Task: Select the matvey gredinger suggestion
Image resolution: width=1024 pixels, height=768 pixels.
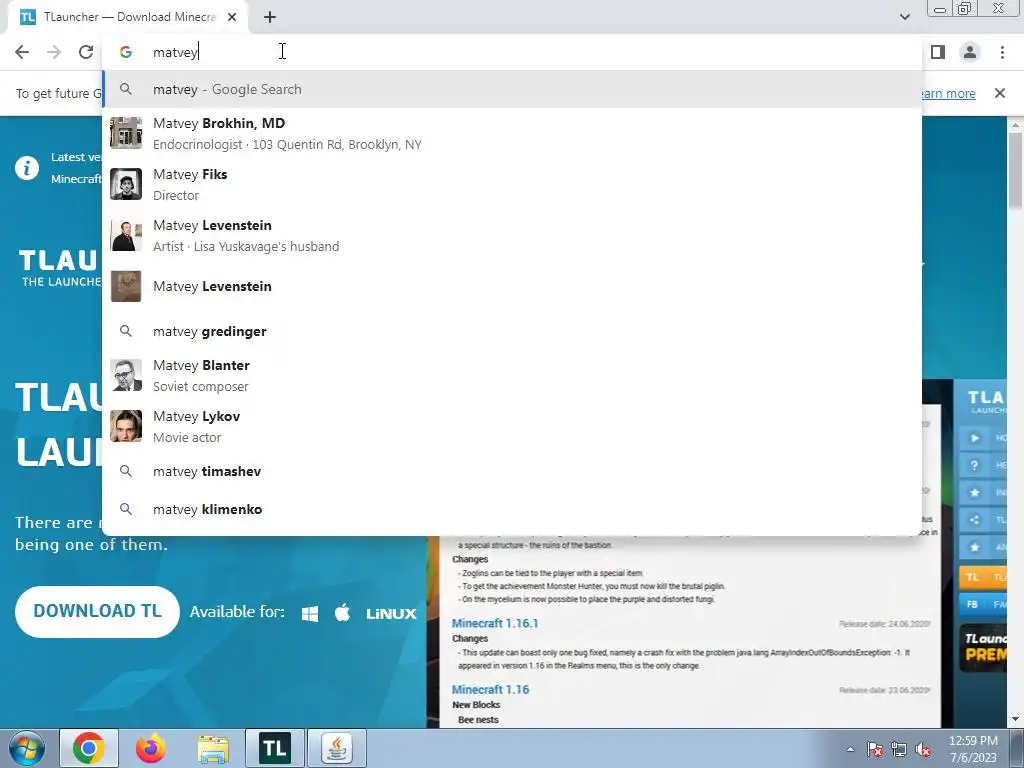Action: 512,331
